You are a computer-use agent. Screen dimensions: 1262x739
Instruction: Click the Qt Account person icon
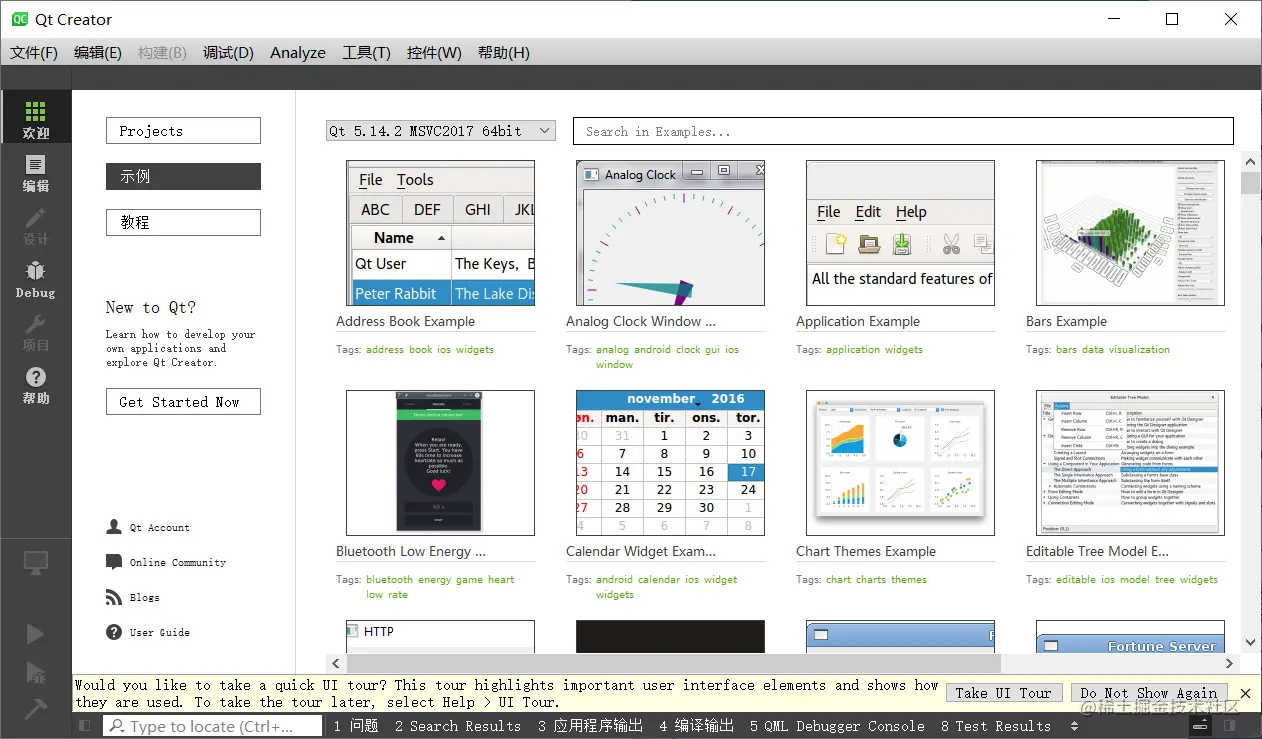(114, 527)
